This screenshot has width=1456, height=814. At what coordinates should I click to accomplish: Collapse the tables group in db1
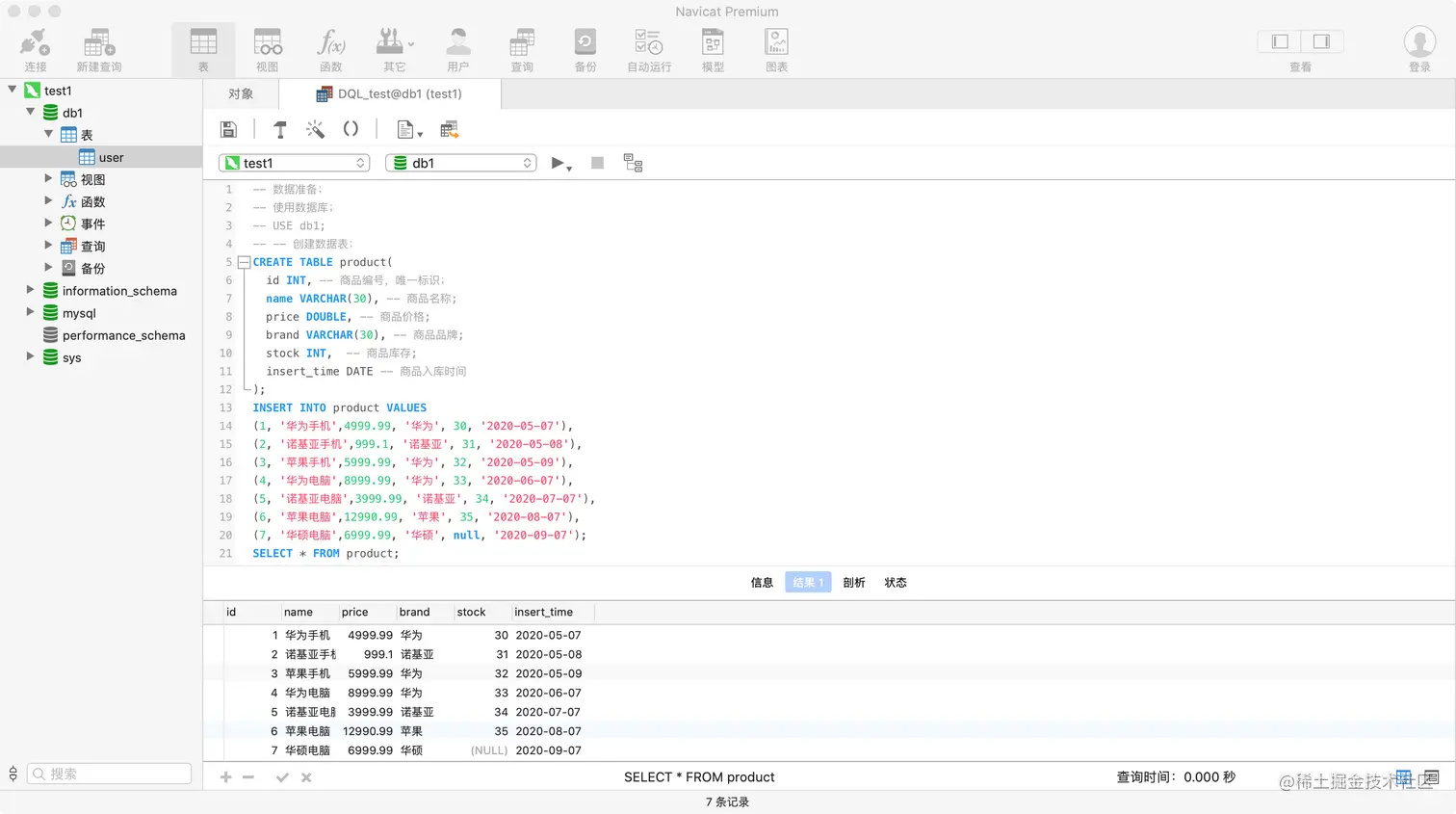[x=48, y=134]
